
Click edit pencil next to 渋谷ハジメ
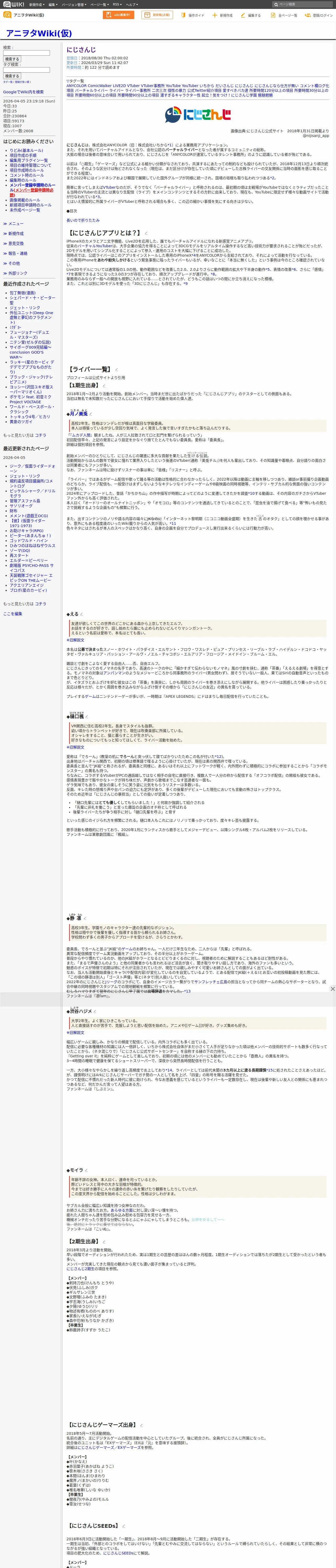point(96,1011)
